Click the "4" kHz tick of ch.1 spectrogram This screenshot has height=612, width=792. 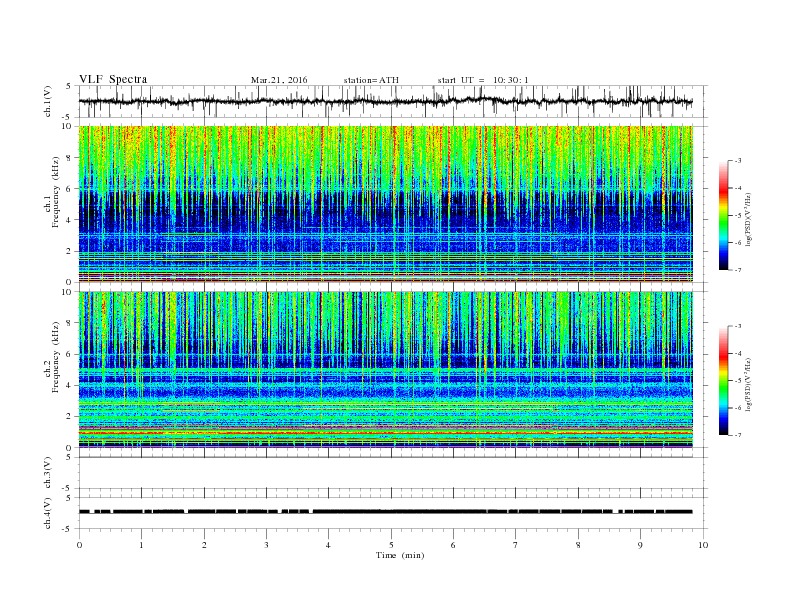point(69,220)
